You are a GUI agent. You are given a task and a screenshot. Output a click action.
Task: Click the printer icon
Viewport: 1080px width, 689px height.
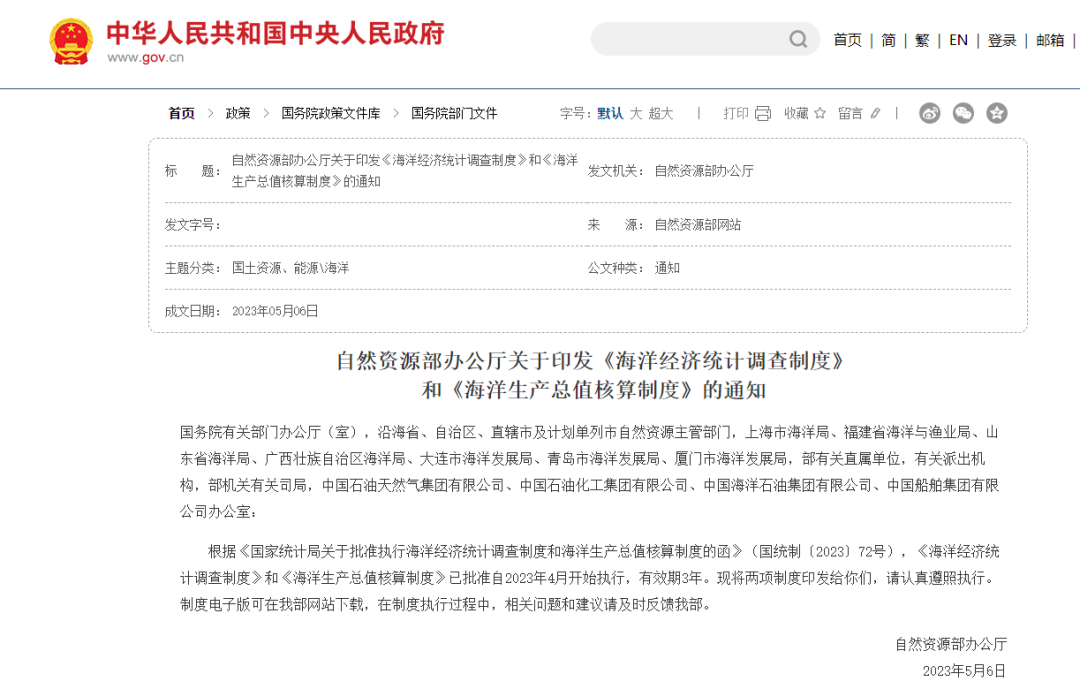click(x=763, y=114)
